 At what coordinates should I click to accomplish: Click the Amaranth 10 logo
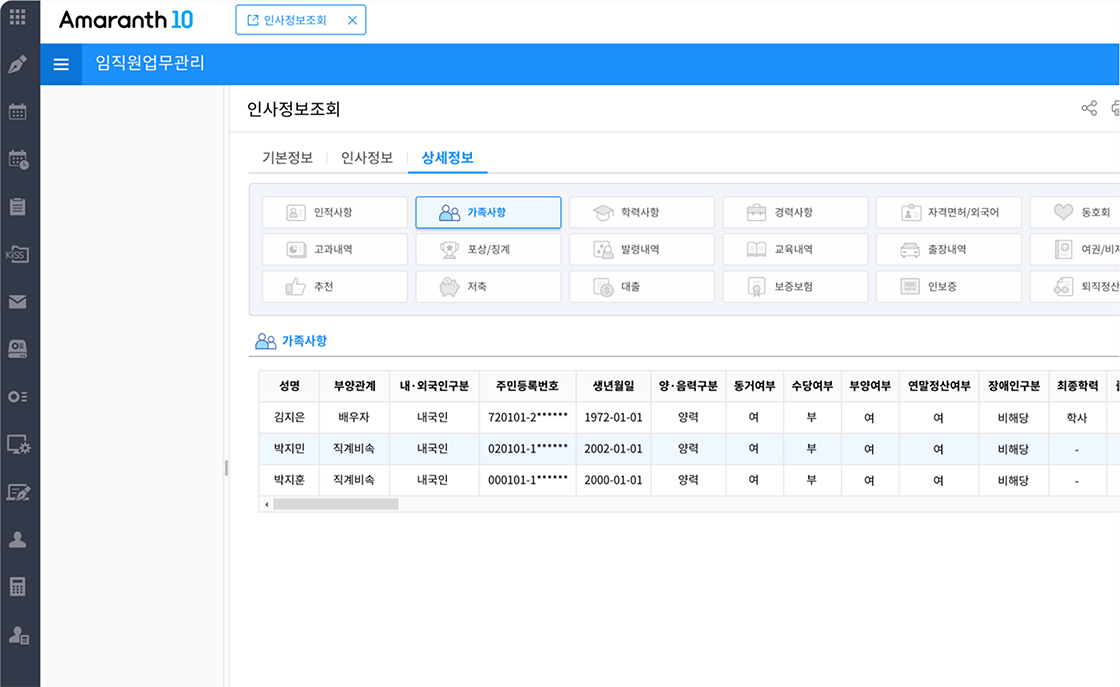pos(126,20)
